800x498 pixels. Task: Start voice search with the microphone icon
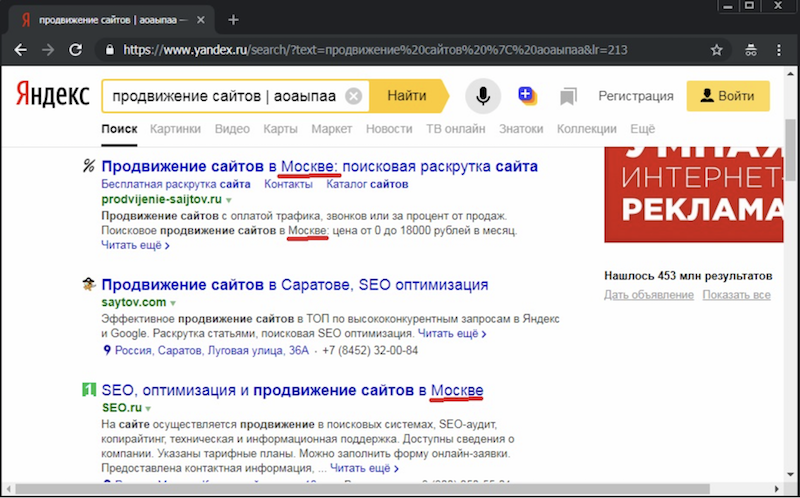click(483, 96)
